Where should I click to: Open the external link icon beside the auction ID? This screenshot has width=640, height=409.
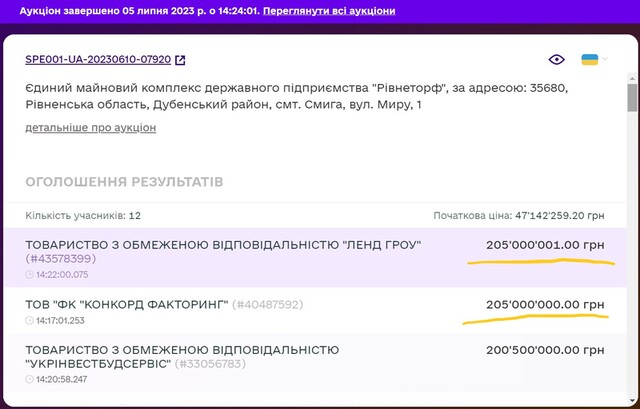tap(180, 60)
